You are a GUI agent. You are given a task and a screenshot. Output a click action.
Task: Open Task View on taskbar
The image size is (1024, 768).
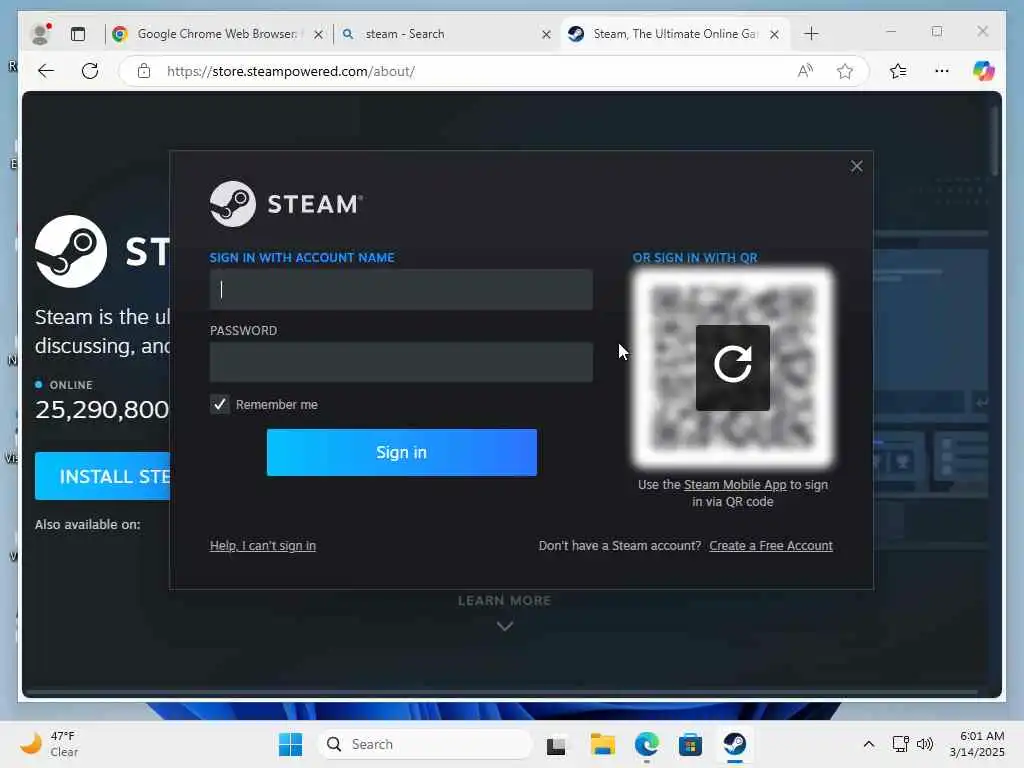pyautogui.click(x=556, y=744)
